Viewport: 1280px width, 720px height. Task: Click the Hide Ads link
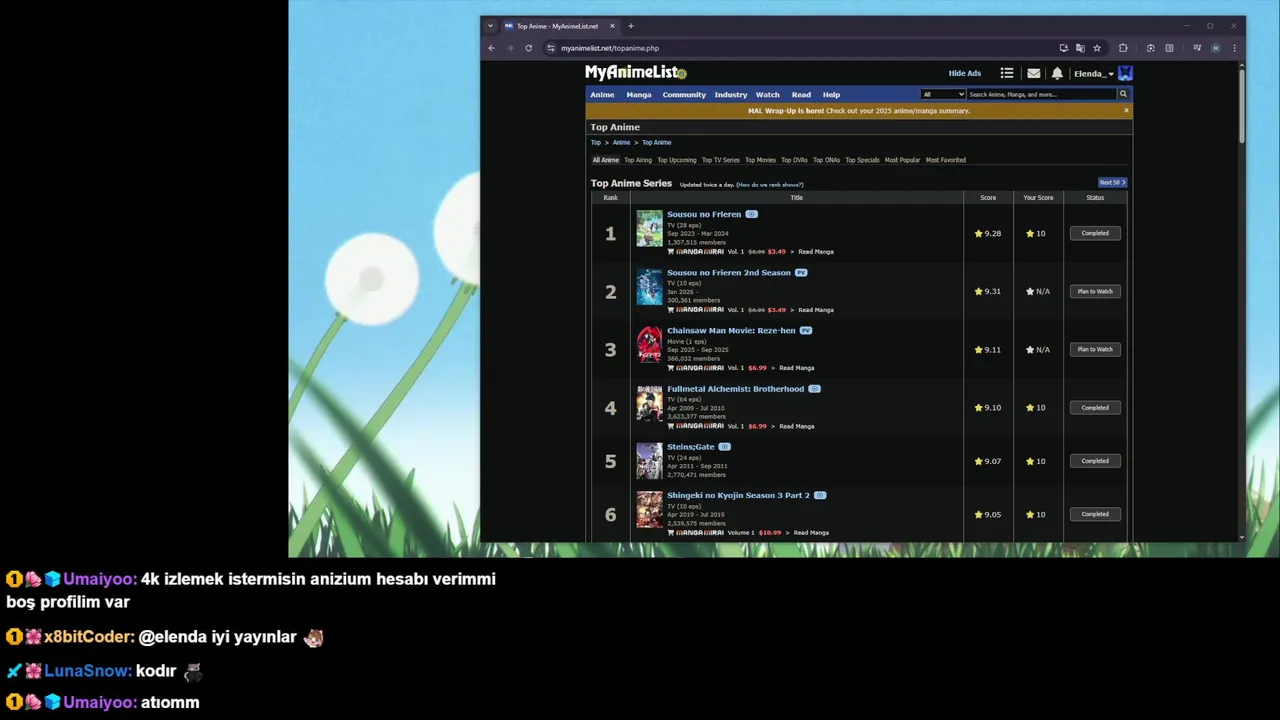(x=965, y=73)
